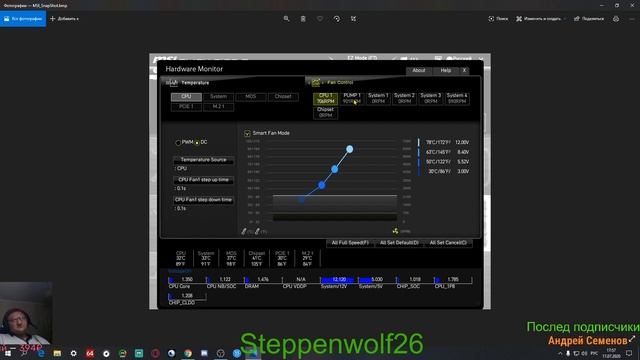Select the Chipset temperature button
Image resolution: width=640 pixels, height=360 pixels.
283,97
